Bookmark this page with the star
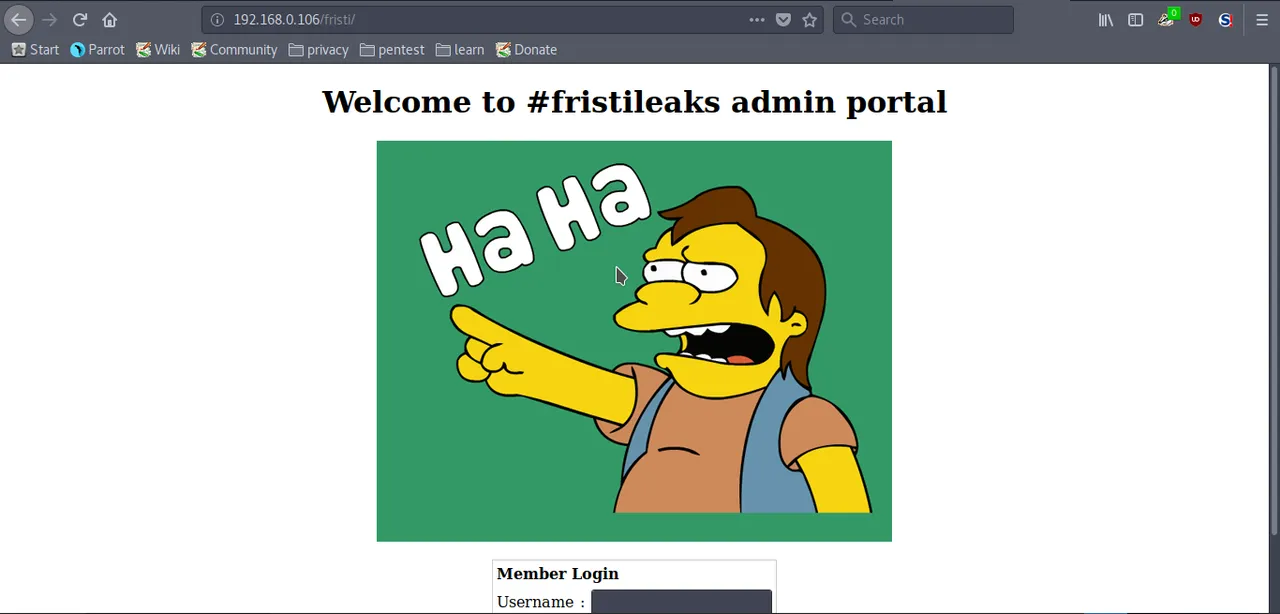The image size is (1280, 614). (810, 19)
